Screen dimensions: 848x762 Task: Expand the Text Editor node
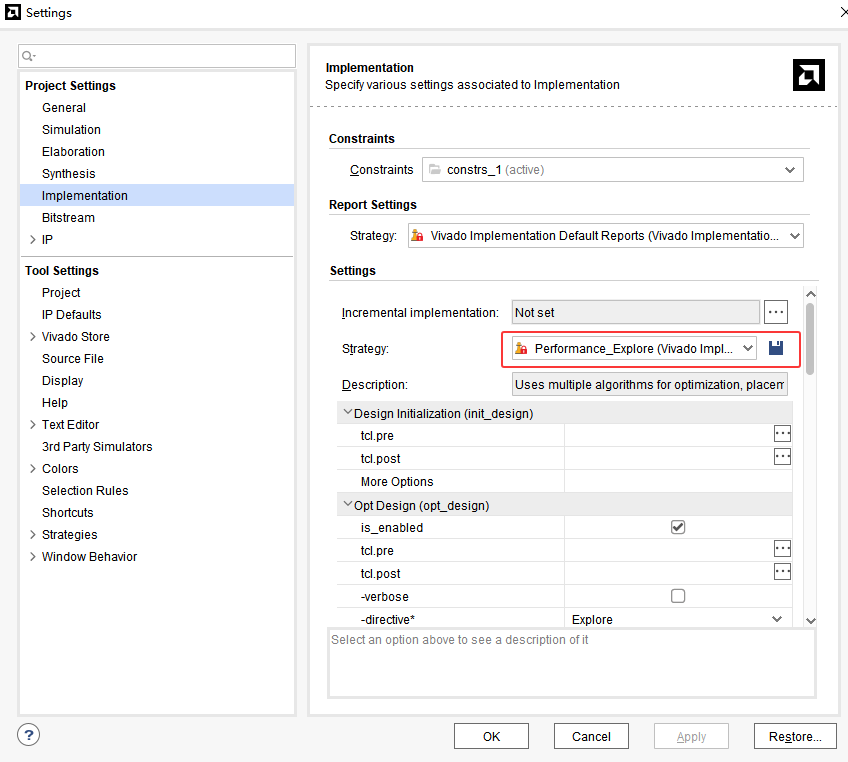click(33, 425)
